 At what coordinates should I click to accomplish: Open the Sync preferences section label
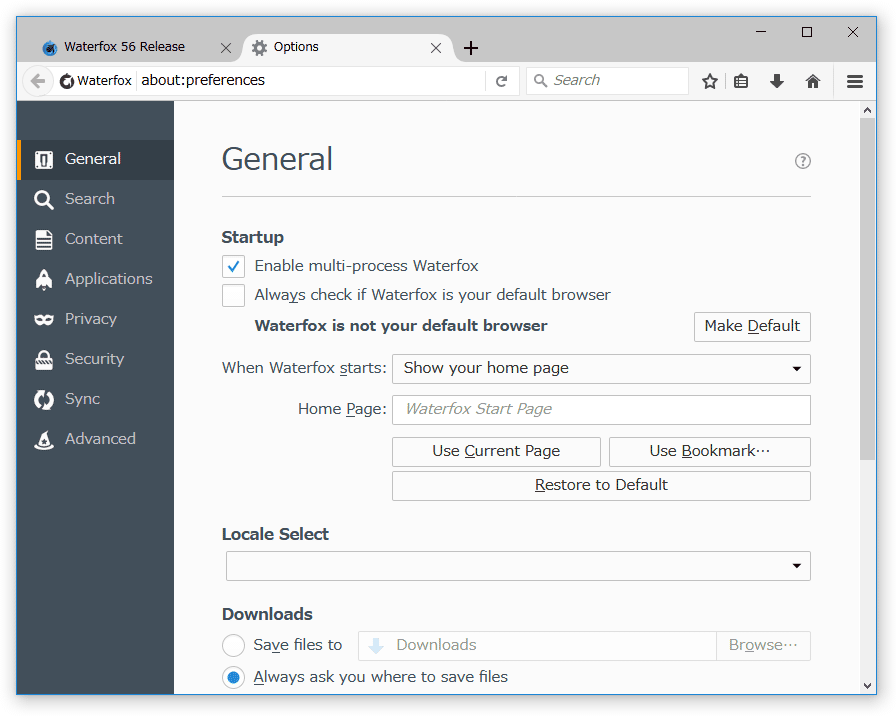(82, 399)
